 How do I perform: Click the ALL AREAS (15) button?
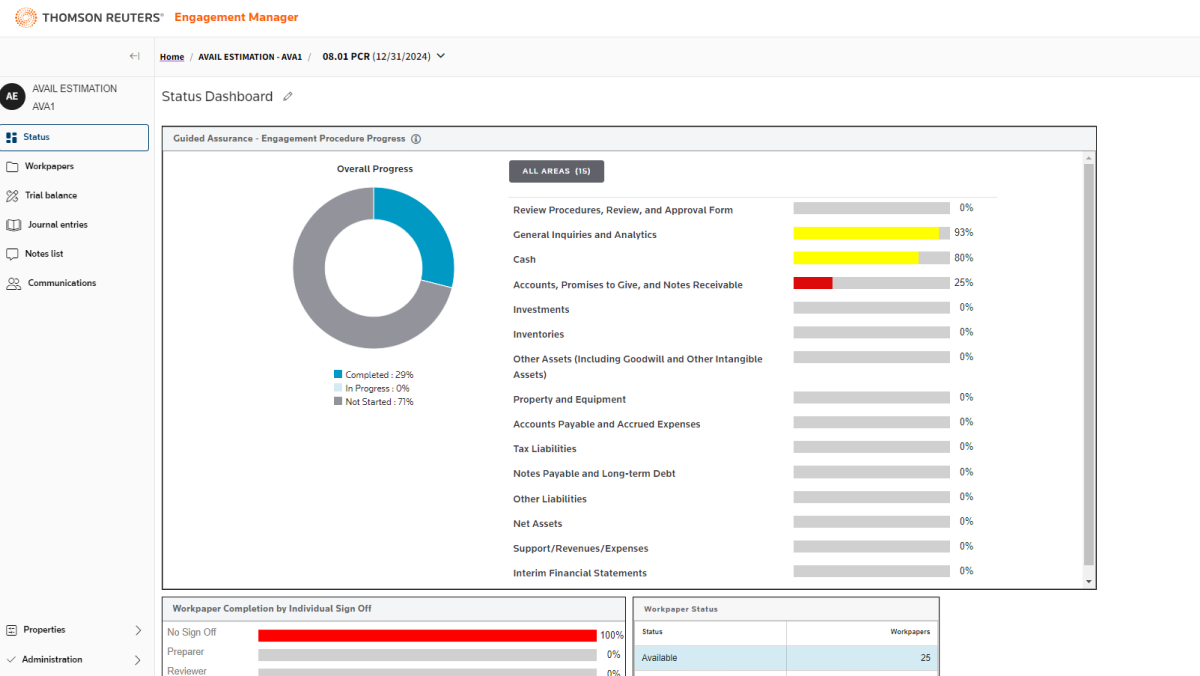(x=556, y=171)
